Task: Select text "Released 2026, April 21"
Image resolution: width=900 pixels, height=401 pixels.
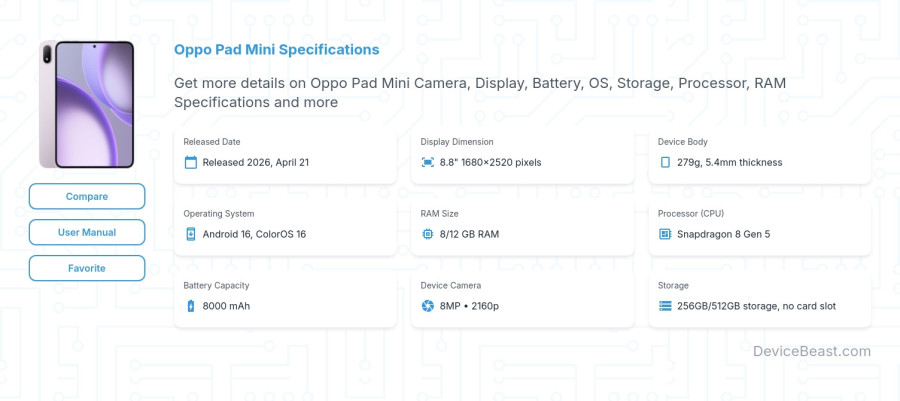Action: (x=255, y=162)
